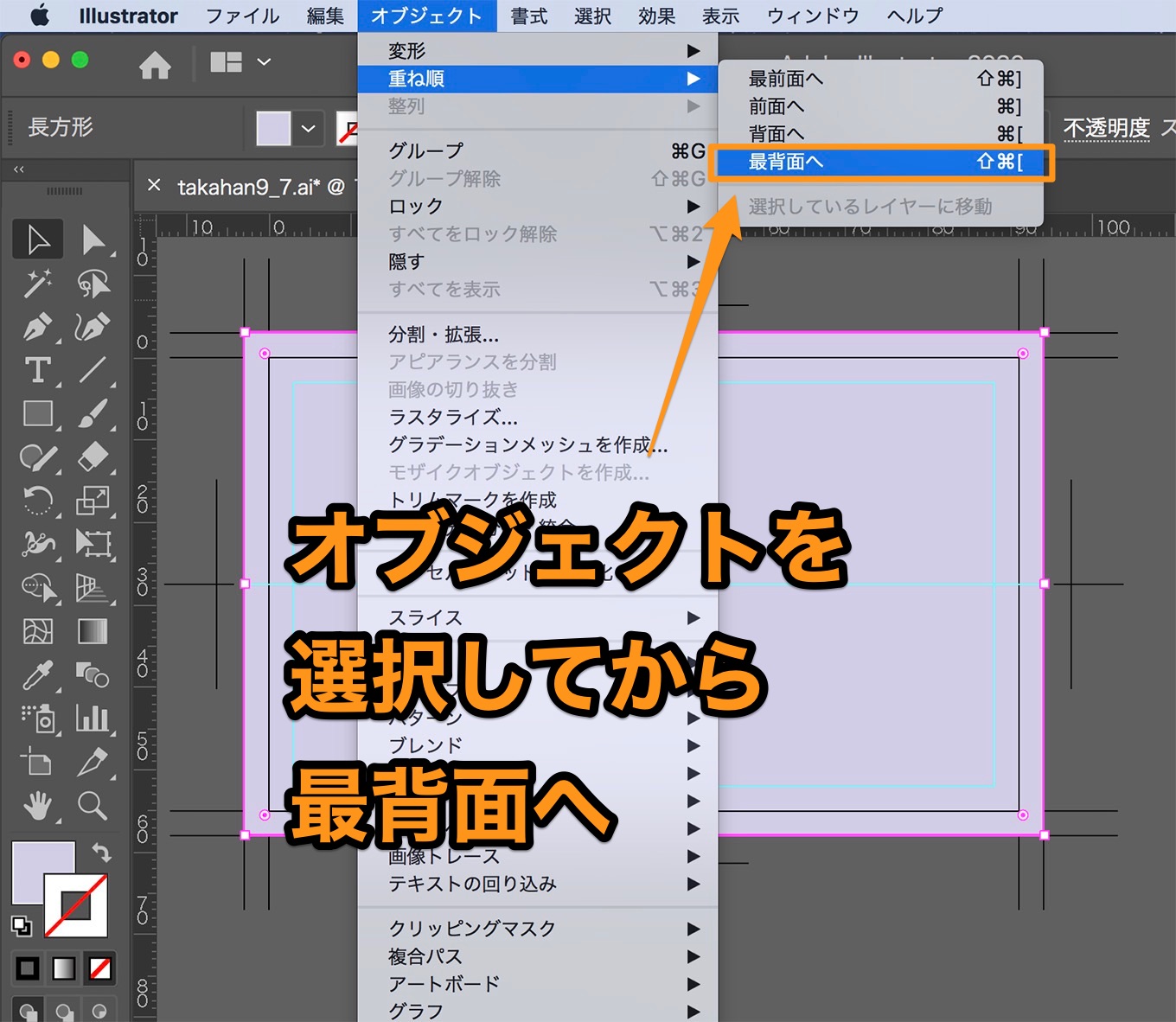The height and width of the screenshot is (1022, 1176).
Task: Select the Eraser tool
Action: tap(93, 457)
